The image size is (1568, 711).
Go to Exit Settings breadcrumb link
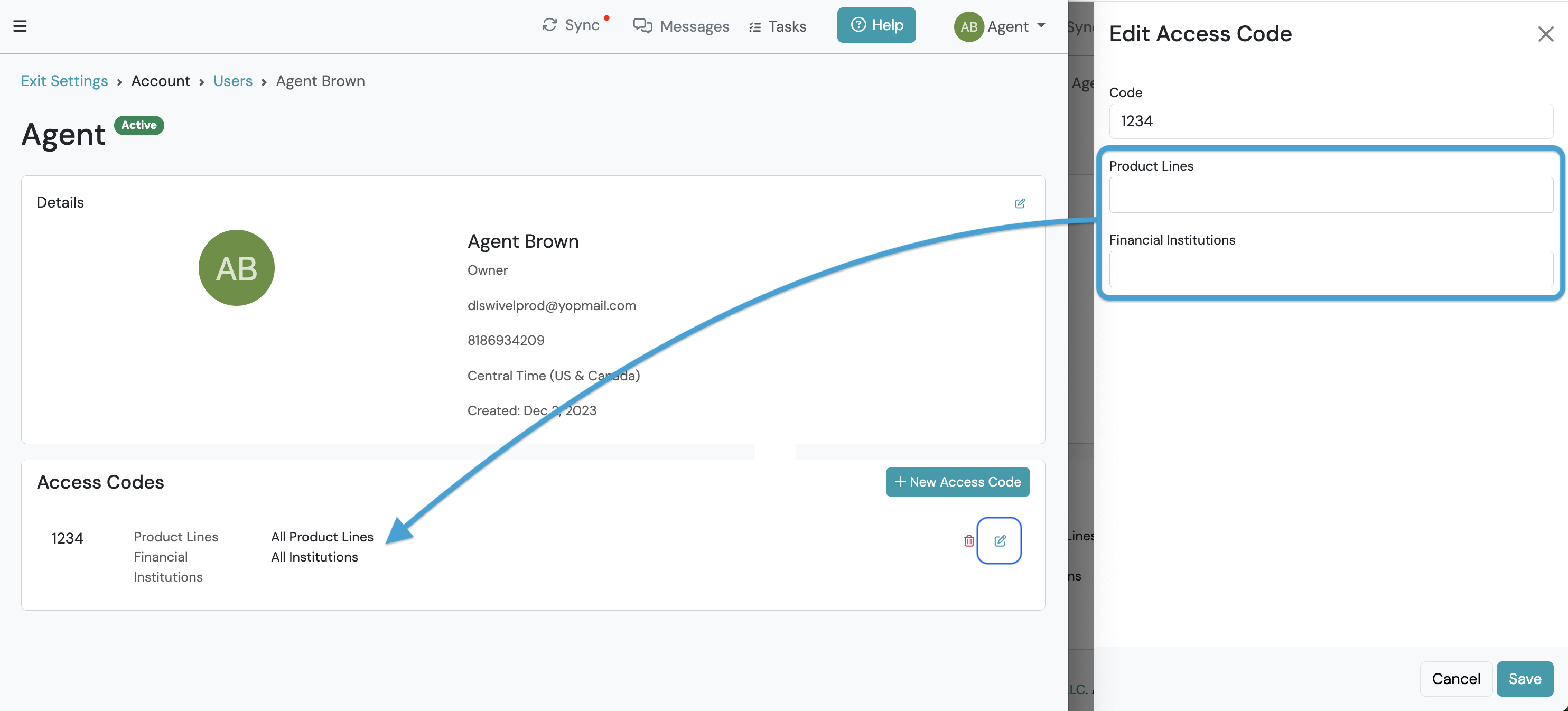(x=64, y=81)
